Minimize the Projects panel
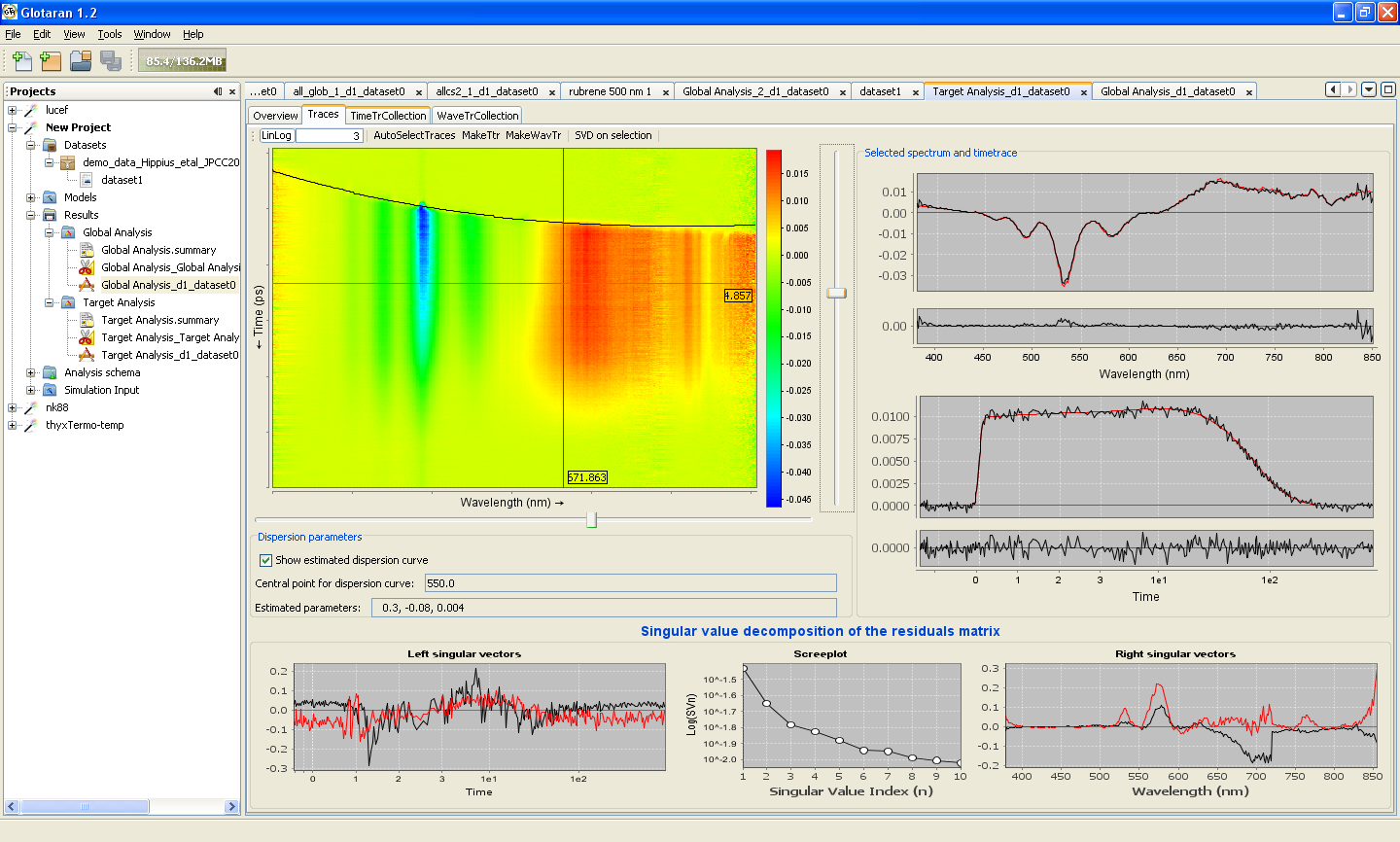 click(x=218, y=91)
